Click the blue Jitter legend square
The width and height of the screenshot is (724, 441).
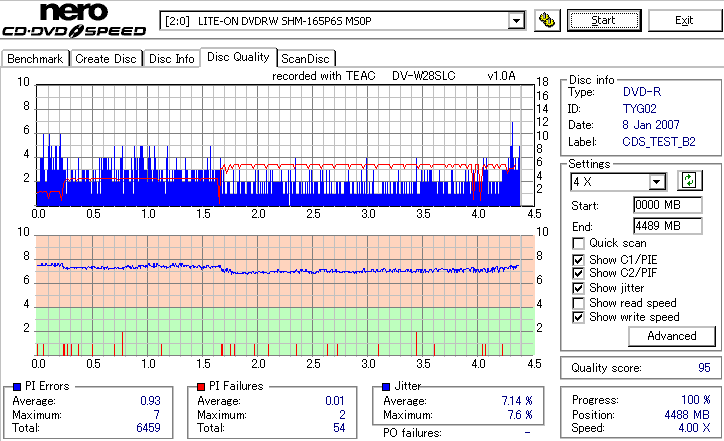(x=386, y=387)
